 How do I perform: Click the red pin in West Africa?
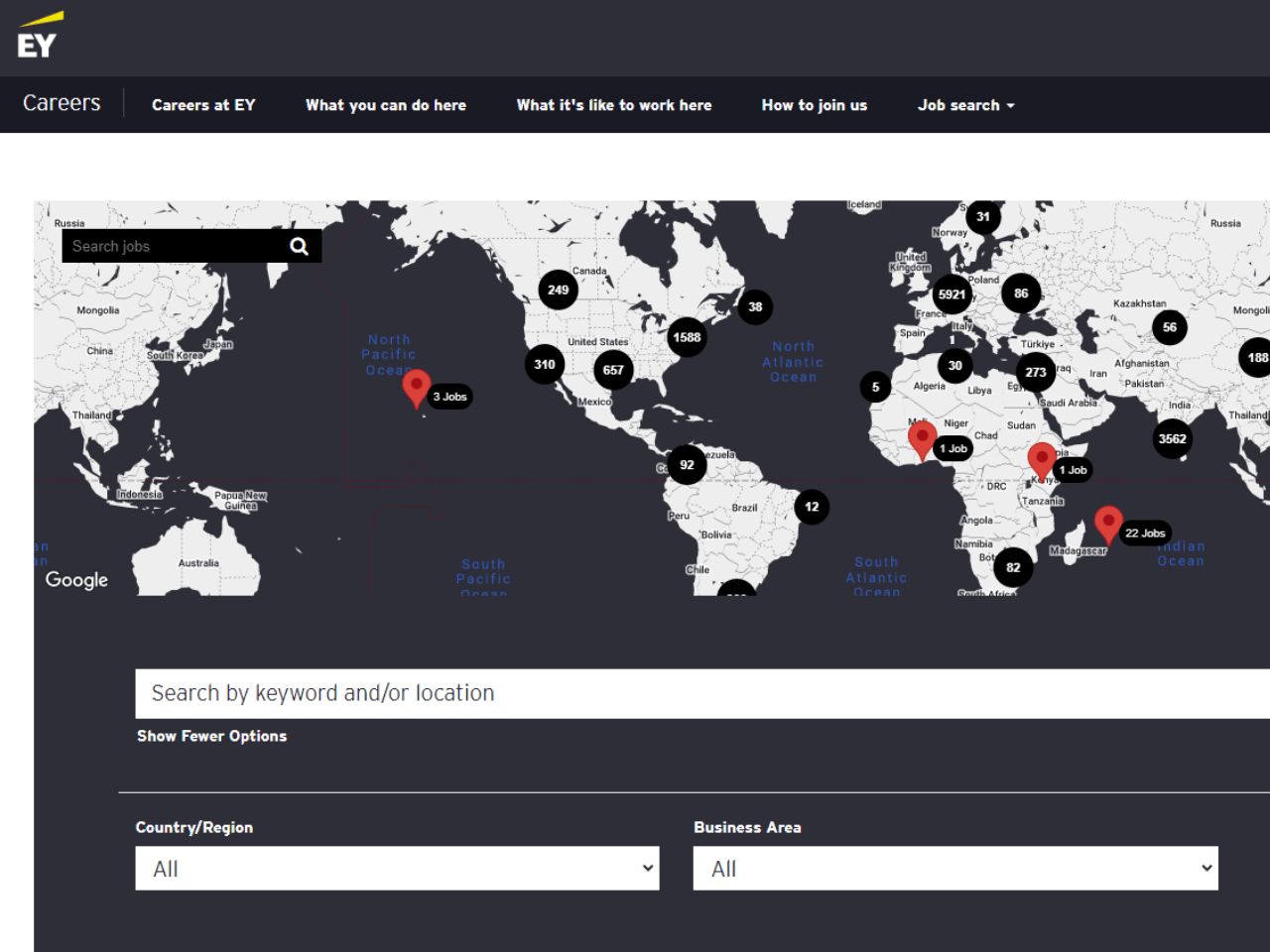point(922,439)
